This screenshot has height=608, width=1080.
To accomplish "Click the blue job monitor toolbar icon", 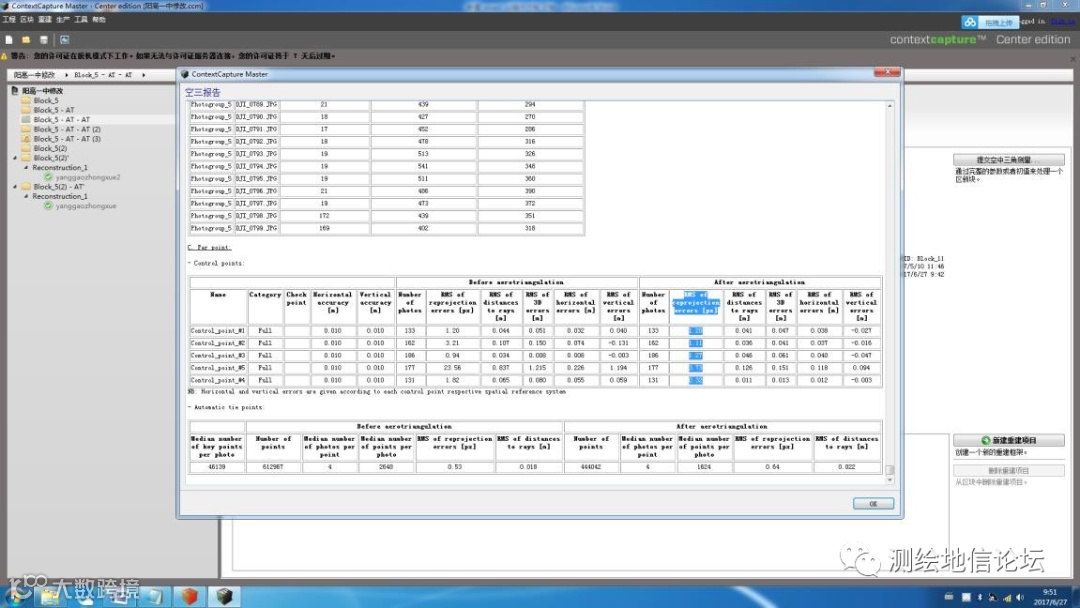I will tap(64, 40).
